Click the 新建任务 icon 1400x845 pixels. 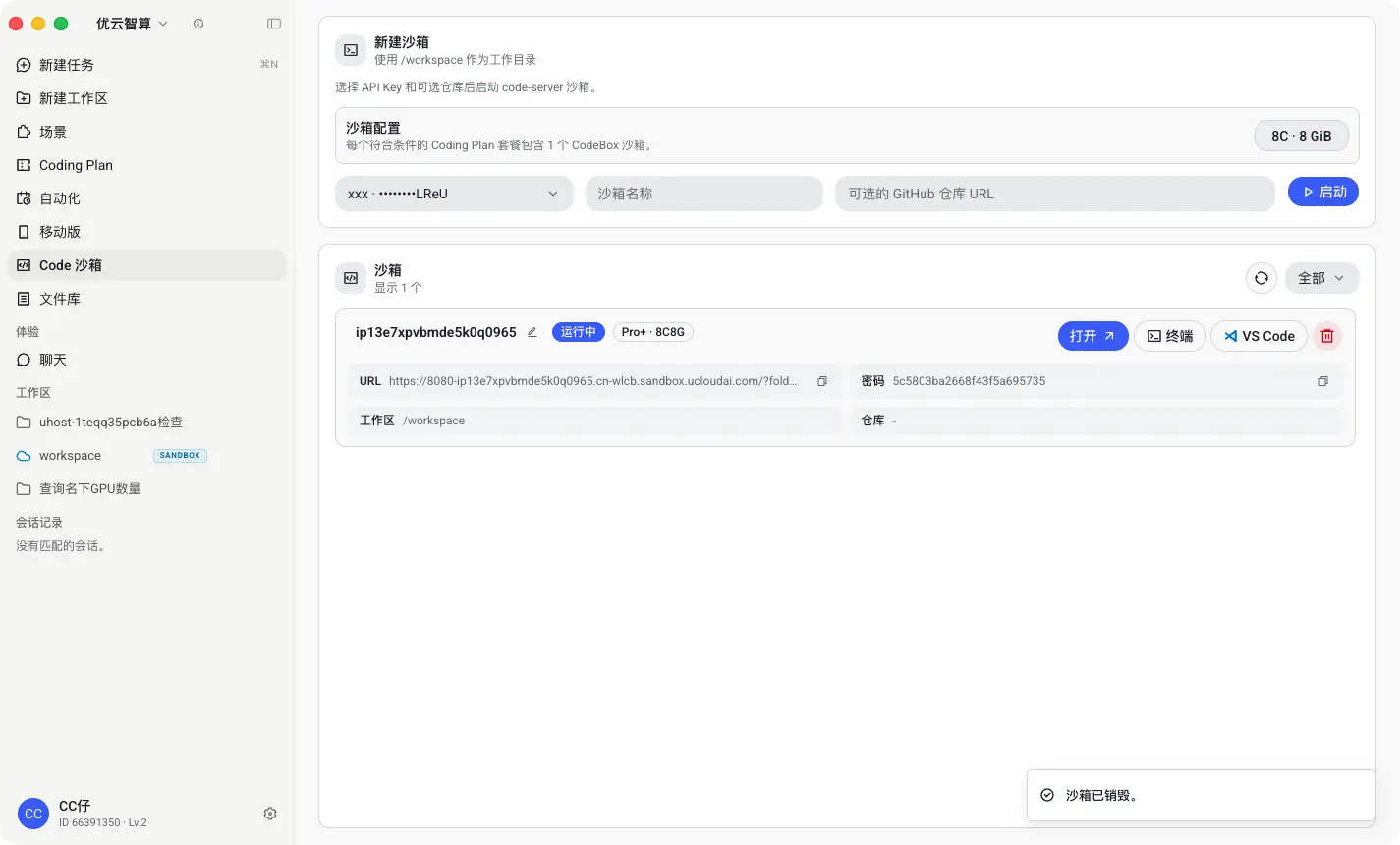24,65
